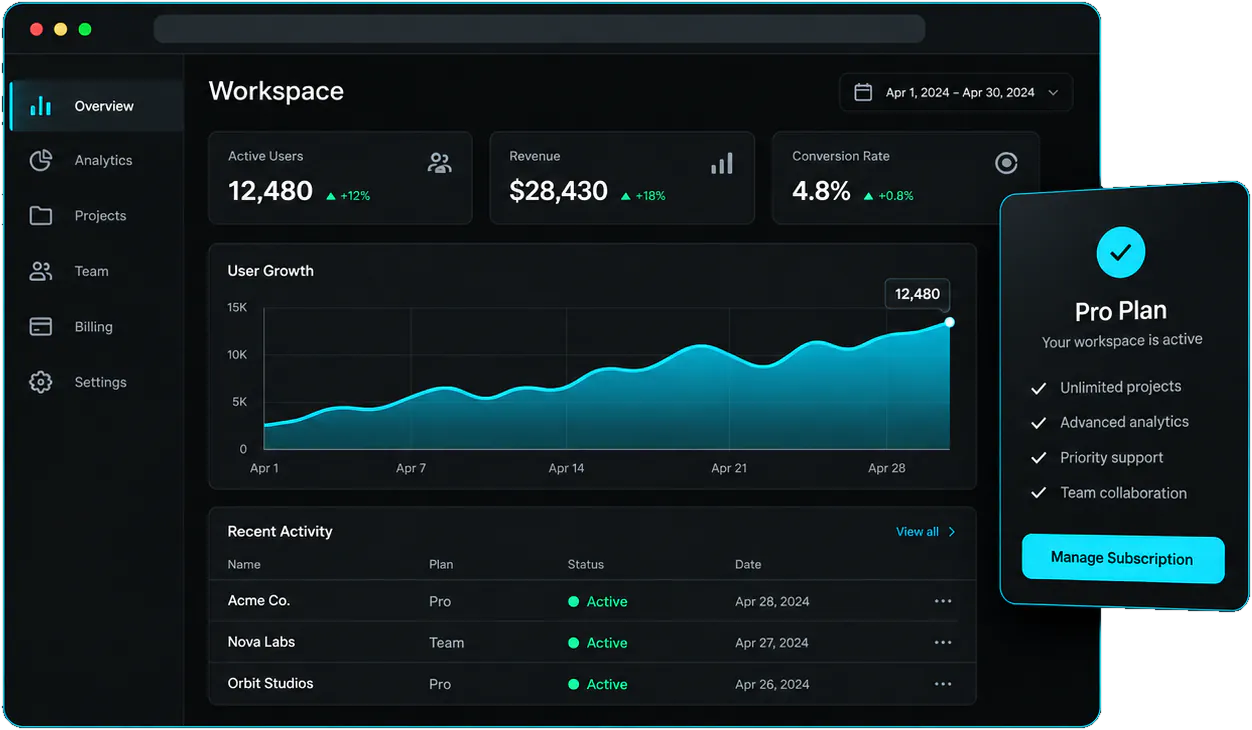Click the Pro Plan checkmark badge
Image resolution: width=1252 pixels, height=730 pixels.
coord(1121,253)
